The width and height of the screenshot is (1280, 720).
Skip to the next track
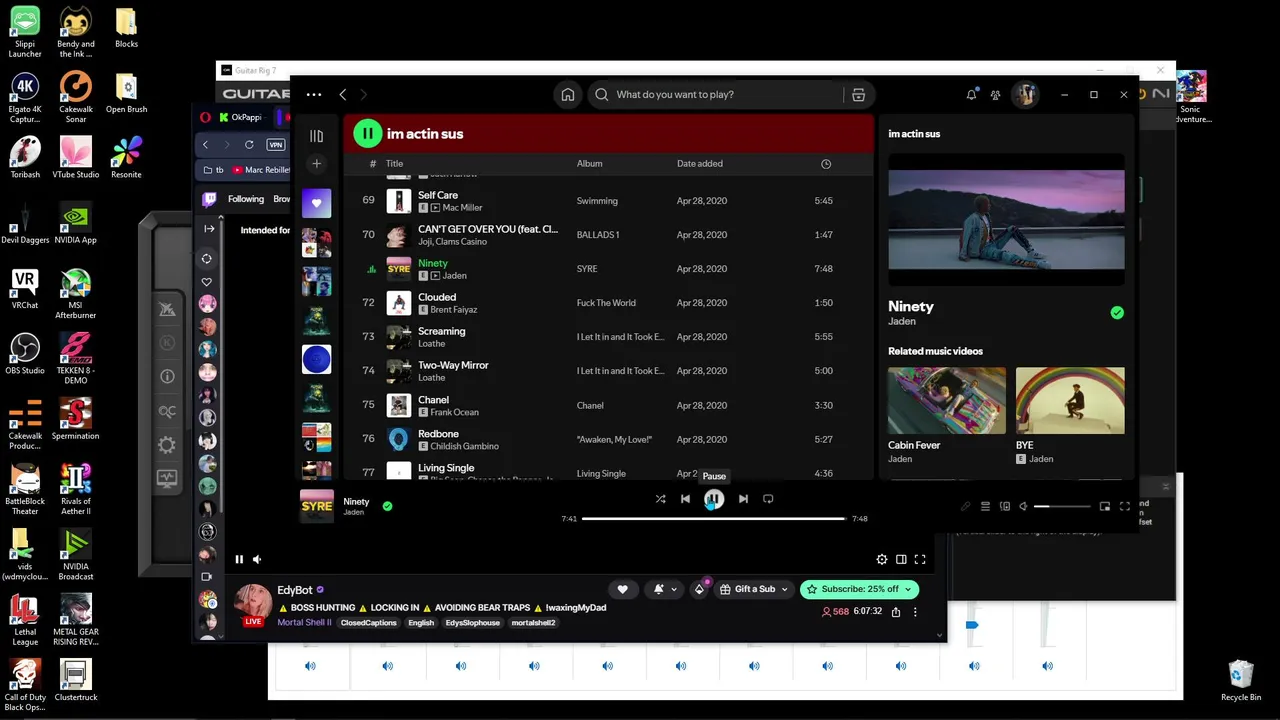(x=743, y=499)
